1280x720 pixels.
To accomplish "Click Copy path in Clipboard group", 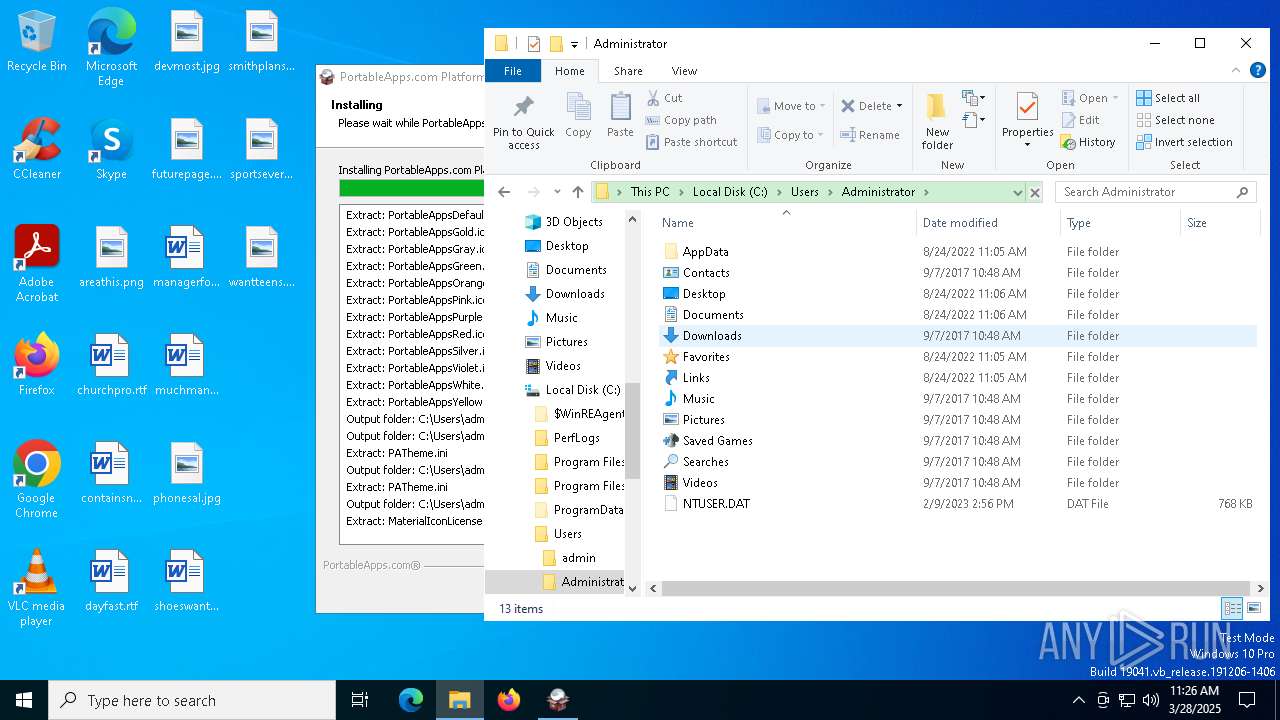I will [x=681, y=120].
